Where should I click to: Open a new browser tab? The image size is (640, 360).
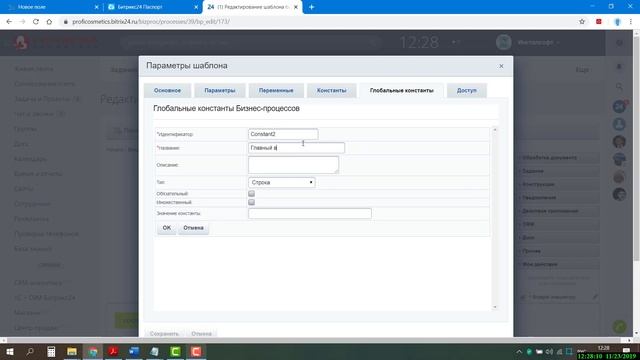pos(311,7)
